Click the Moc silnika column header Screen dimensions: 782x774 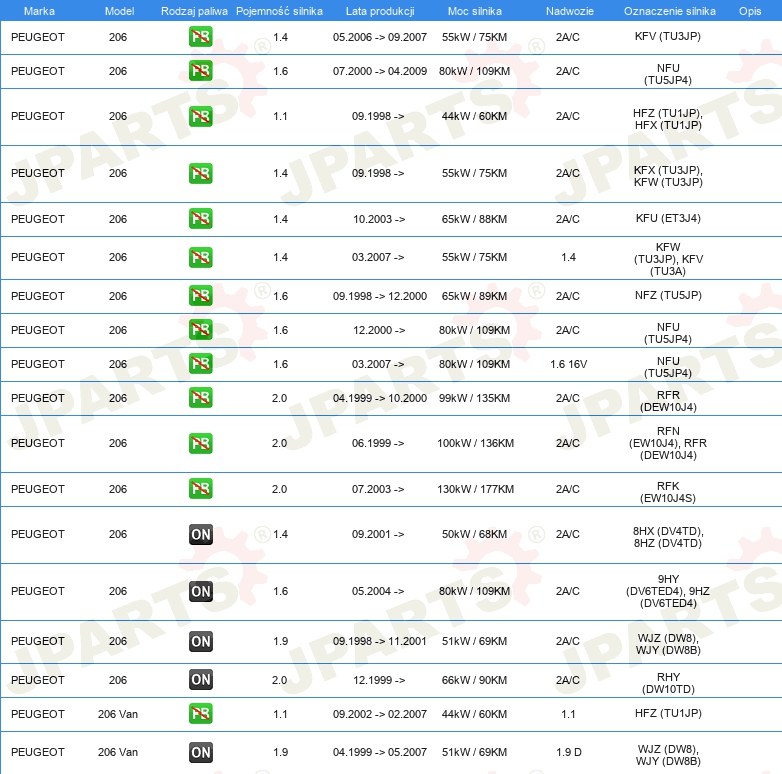(x=474, y=11)
